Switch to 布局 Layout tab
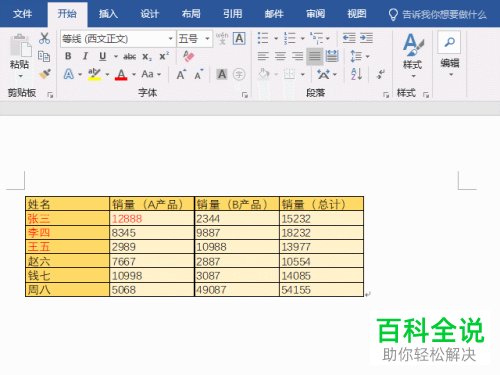The width and height of the screenshot is (500, 375). pyautogui.click(x=191, y=14)
